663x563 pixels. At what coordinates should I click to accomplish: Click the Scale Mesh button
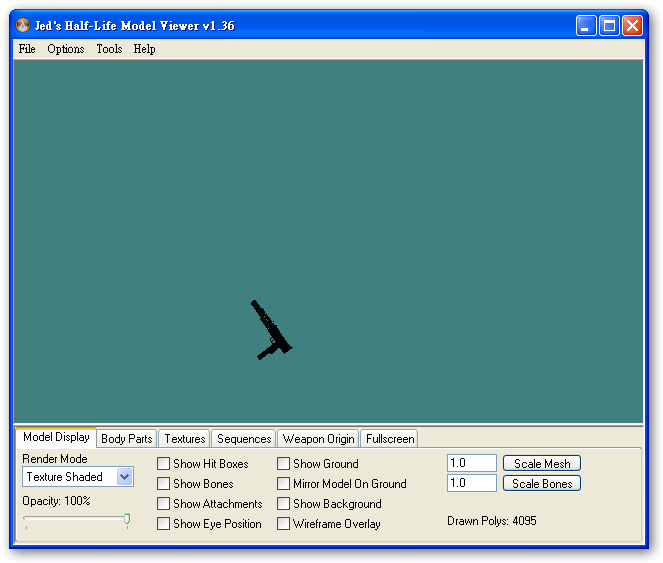click(x=542, y=464)
